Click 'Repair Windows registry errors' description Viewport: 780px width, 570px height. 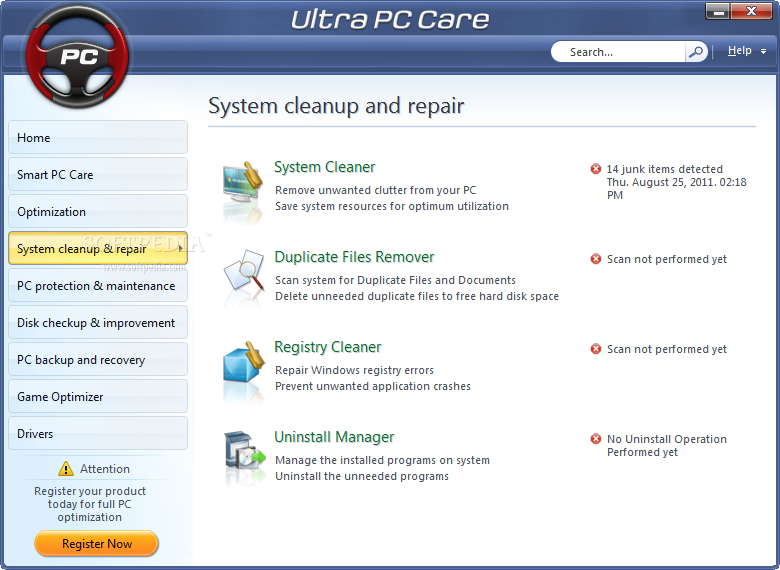[x=354, y=370]
